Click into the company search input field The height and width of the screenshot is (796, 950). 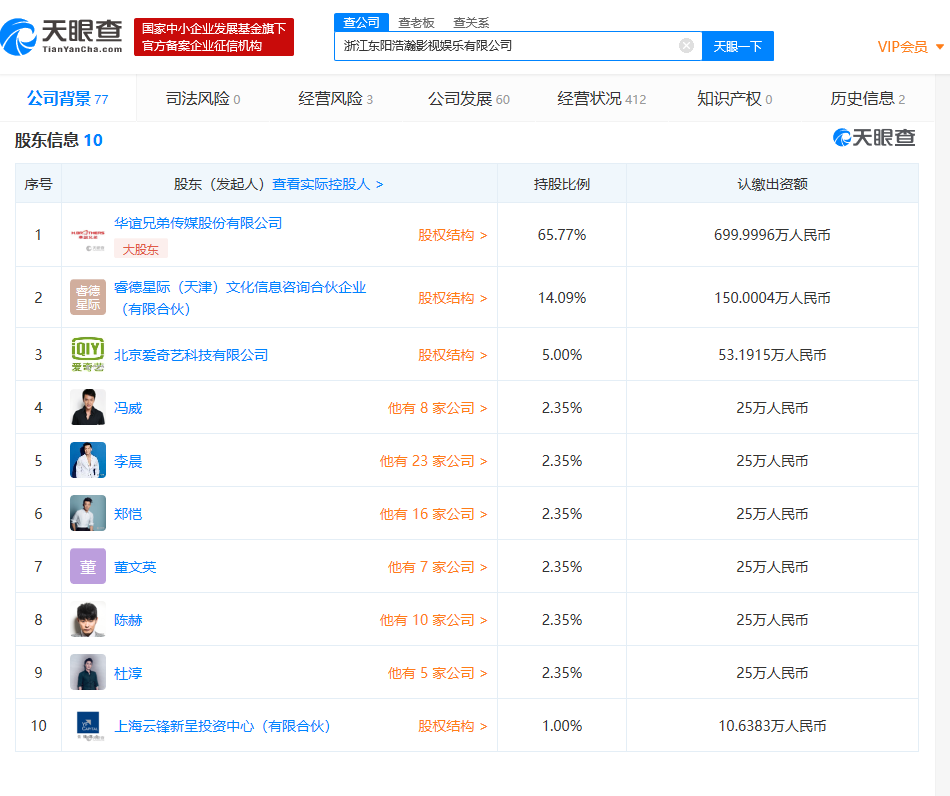[x=505, y=46]
